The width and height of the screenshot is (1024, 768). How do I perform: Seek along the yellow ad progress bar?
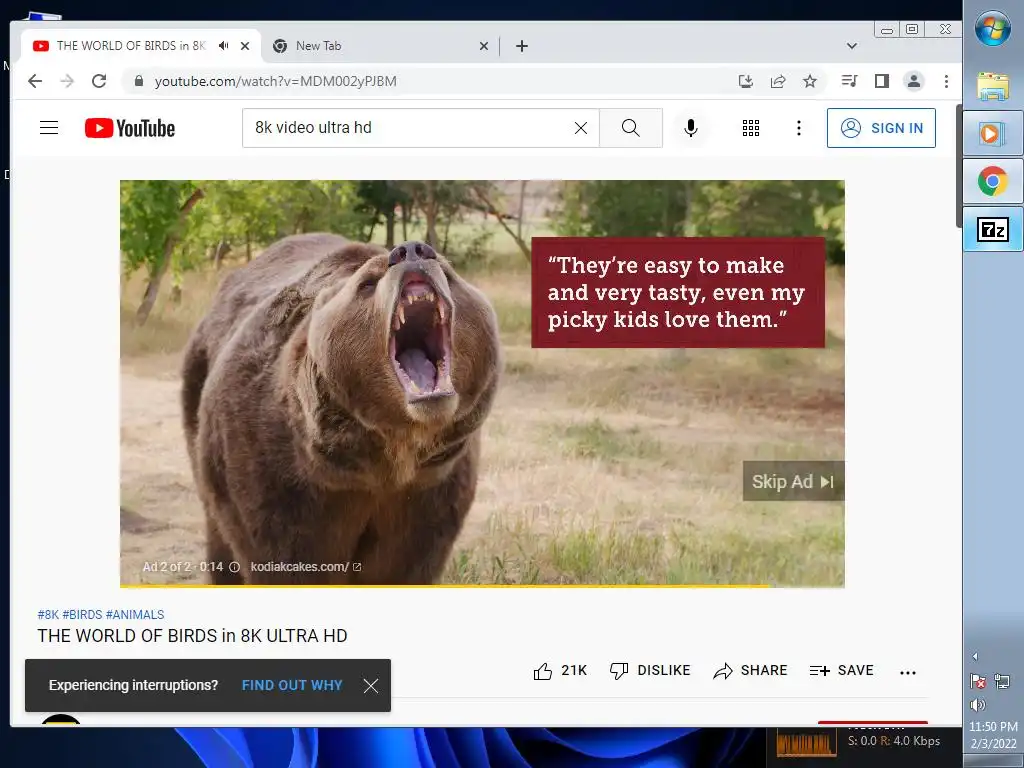482,586
